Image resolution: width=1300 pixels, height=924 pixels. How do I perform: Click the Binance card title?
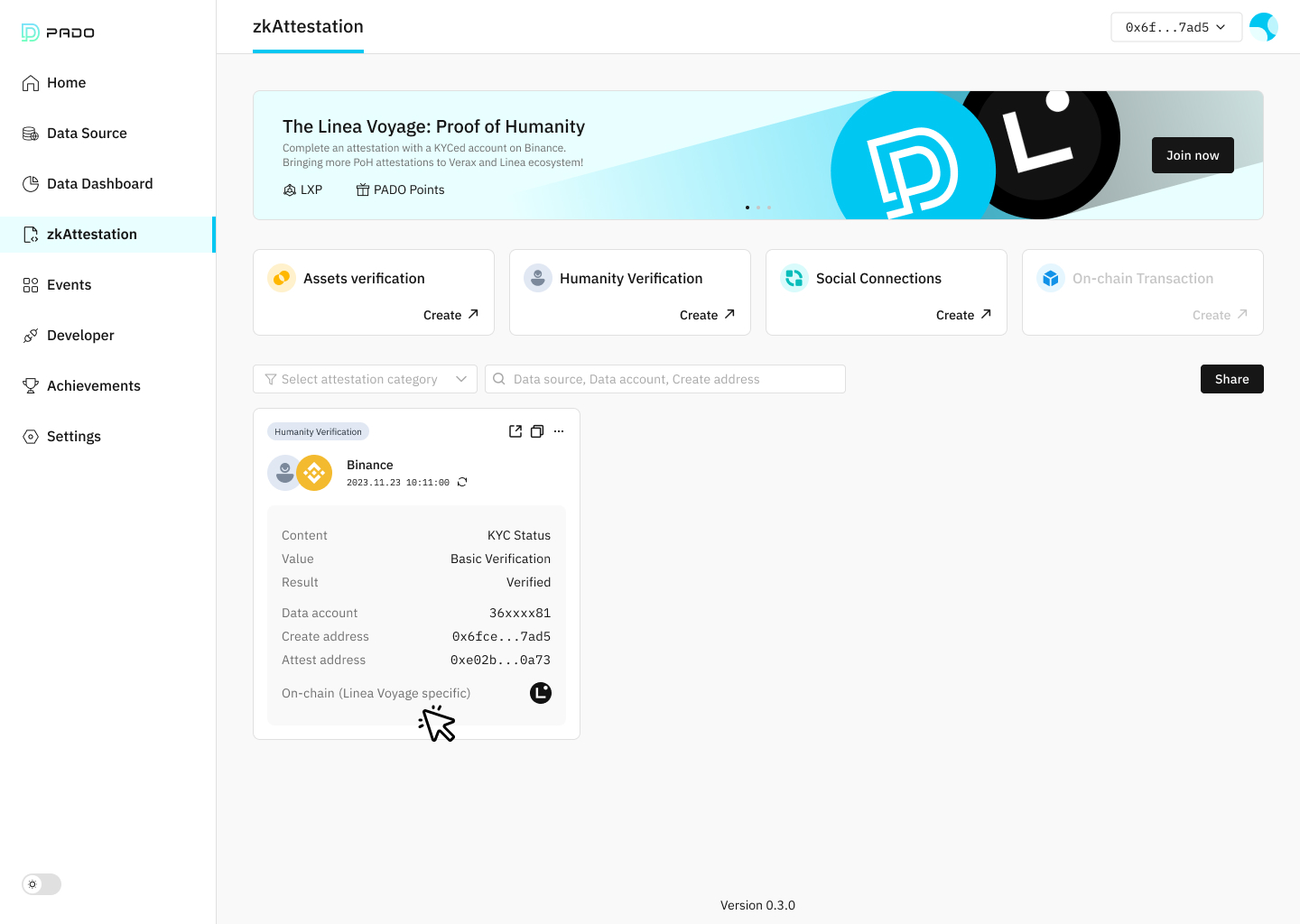[x=370, y=465]
